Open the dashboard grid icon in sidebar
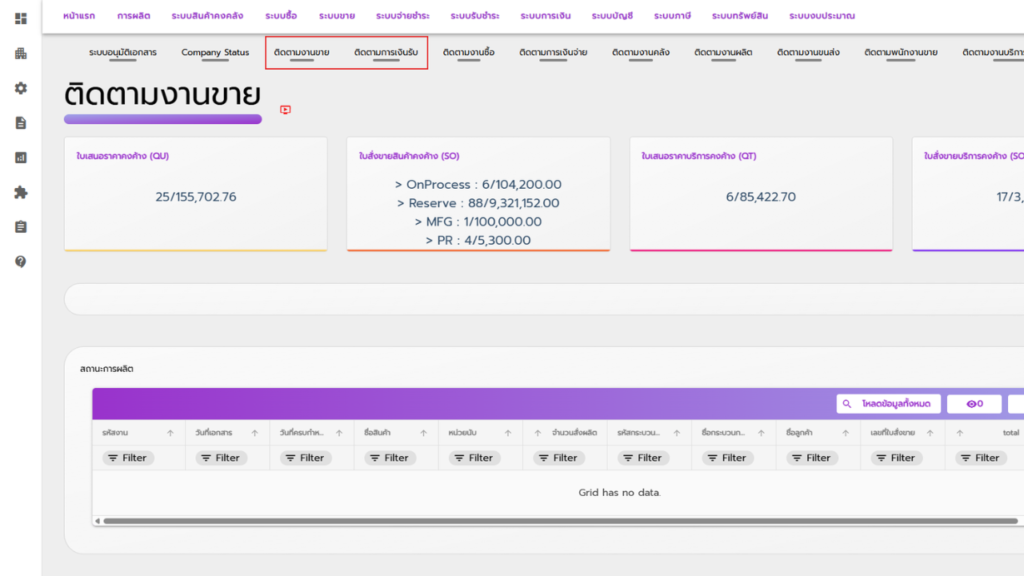 21,18
